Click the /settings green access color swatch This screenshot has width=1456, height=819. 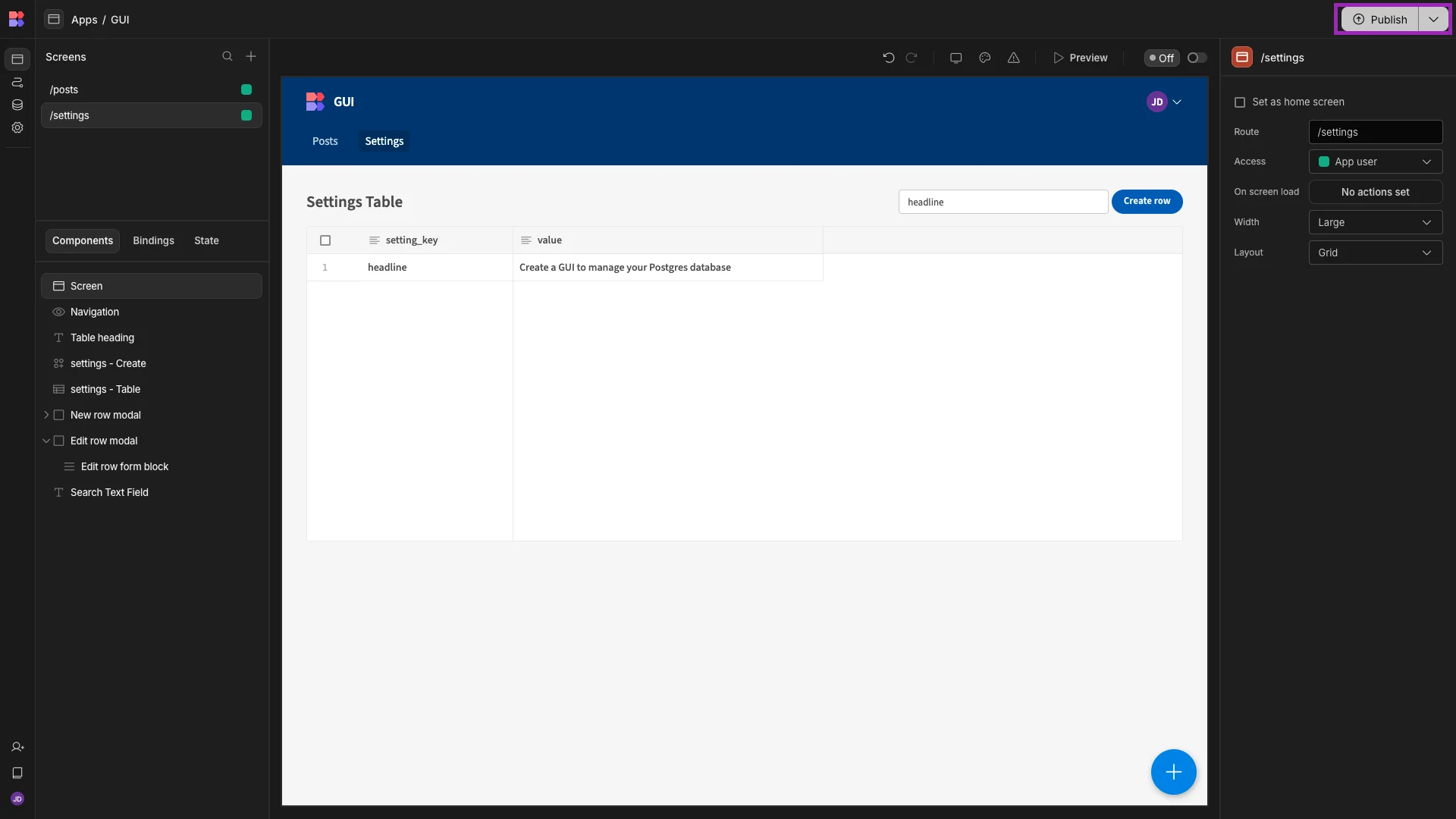[x=246, y=115]
